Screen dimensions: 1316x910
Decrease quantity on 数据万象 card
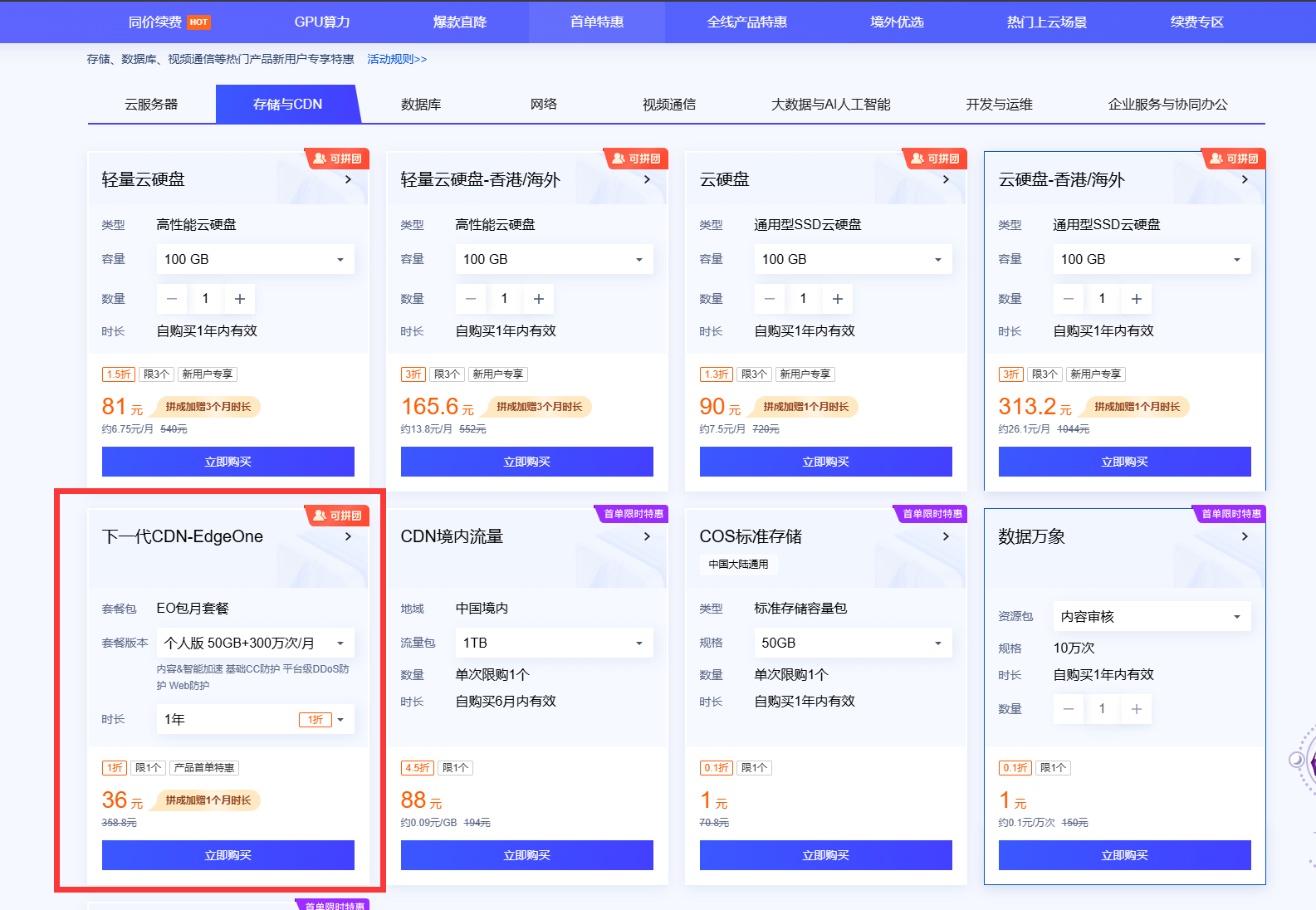coord(1069,709)
